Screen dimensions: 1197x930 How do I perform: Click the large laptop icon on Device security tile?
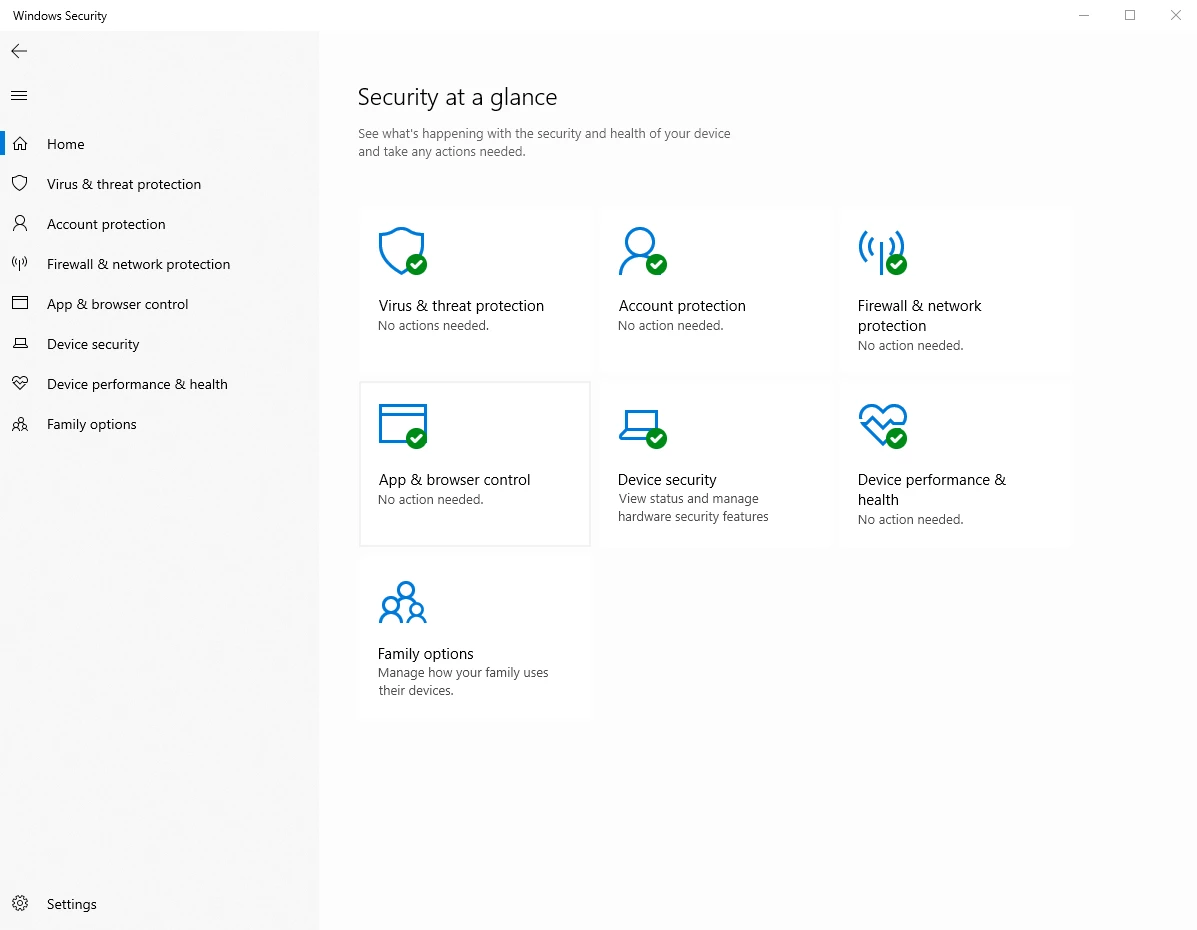(x=642, y=428)
